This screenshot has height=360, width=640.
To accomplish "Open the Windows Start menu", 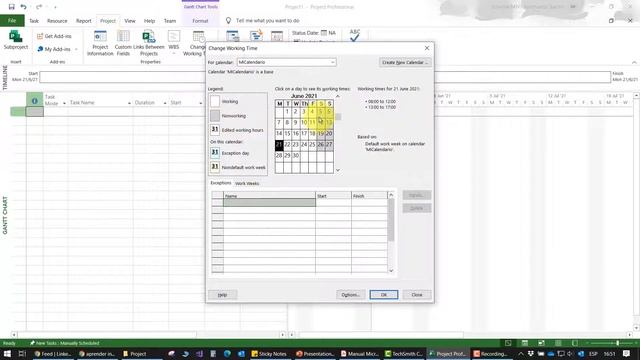I will pos(7,353).
